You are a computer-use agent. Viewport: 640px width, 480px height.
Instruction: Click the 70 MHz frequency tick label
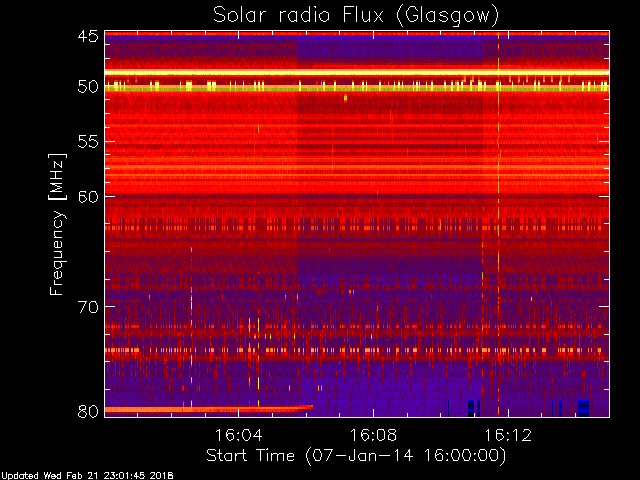pos(88,306)
